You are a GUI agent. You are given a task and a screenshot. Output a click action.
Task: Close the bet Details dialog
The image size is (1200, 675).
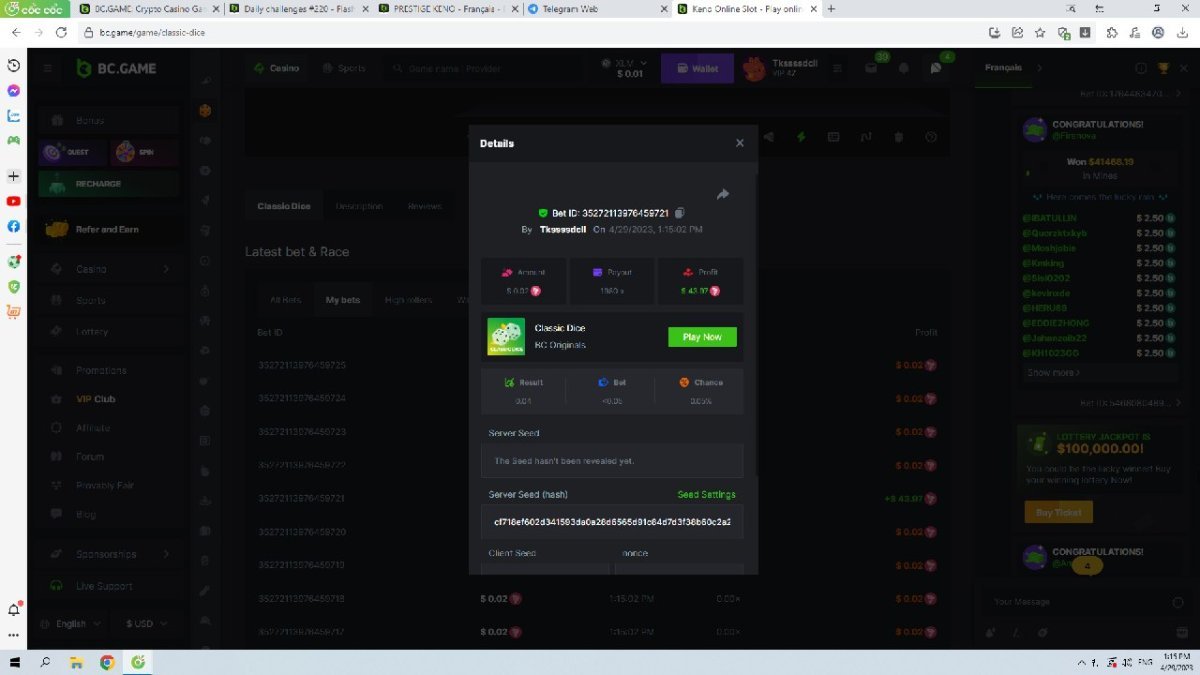coord(740,143)
